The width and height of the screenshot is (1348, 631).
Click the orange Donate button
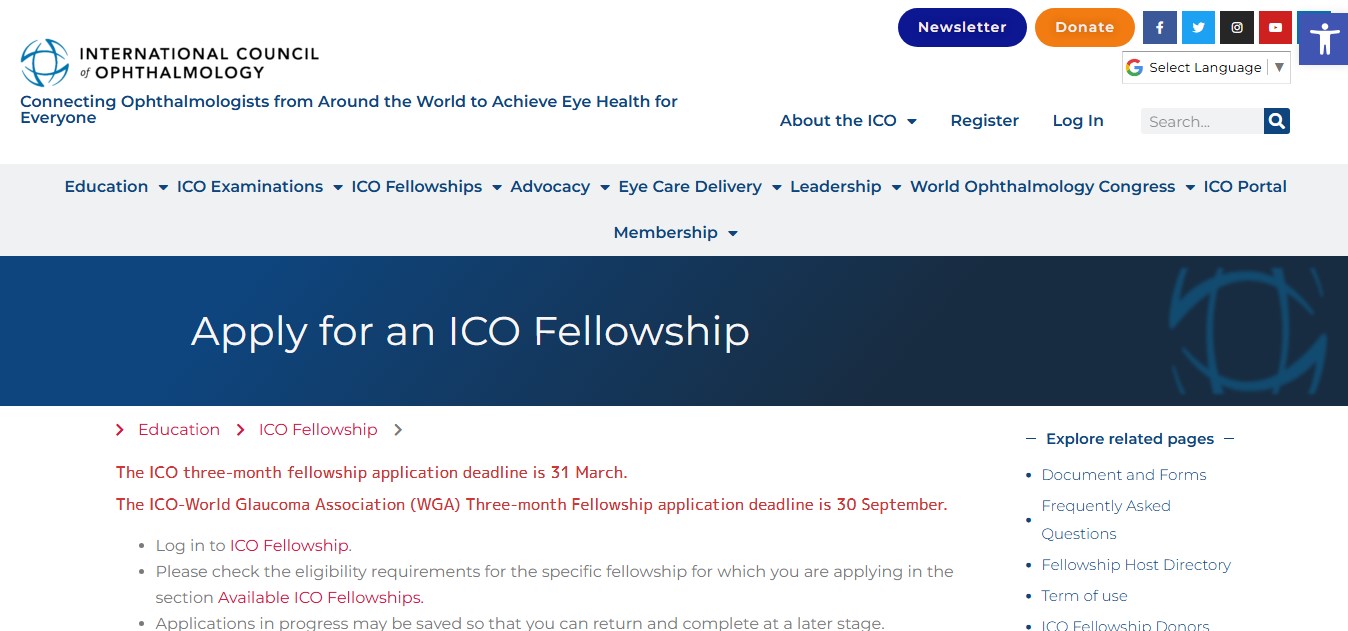(x=1084, y=27)
